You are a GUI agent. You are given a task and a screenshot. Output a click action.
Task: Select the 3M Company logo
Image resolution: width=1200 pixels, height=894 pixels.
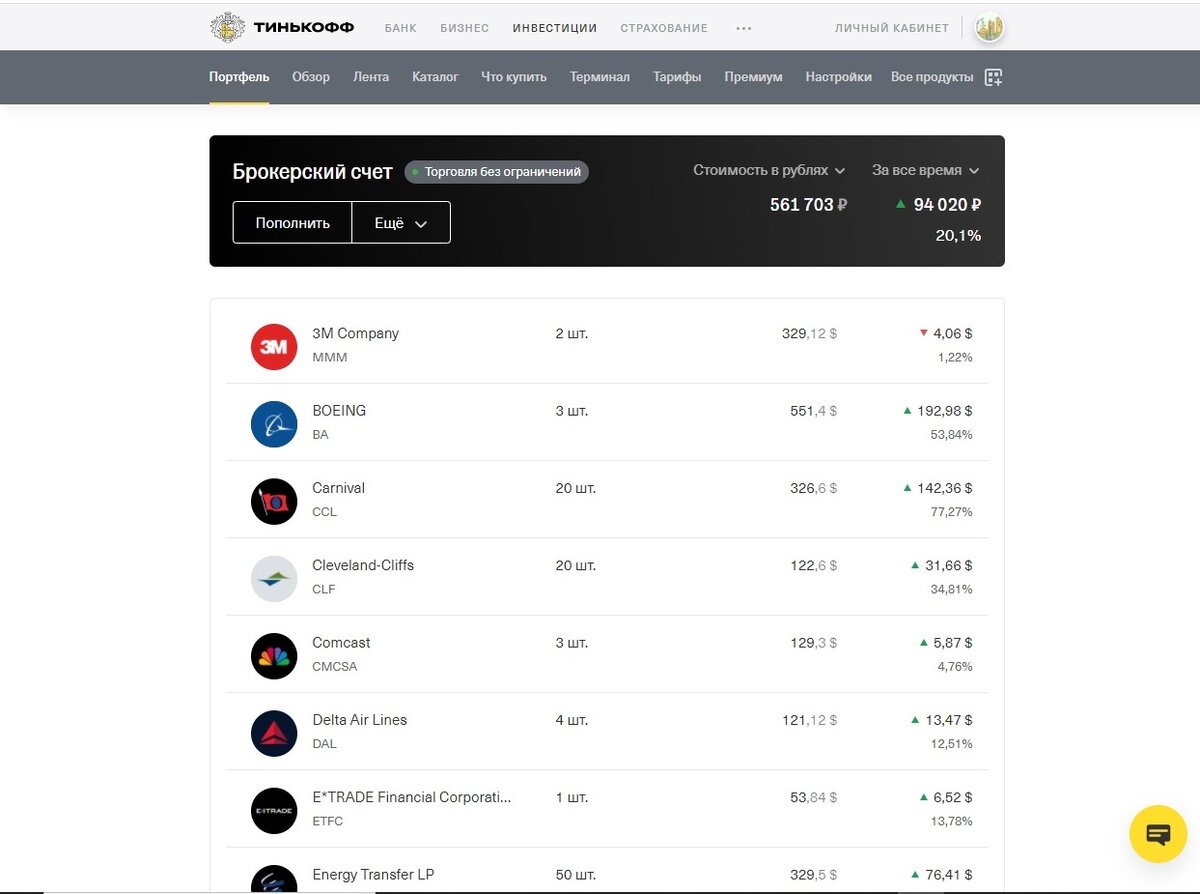pos(274,346)
